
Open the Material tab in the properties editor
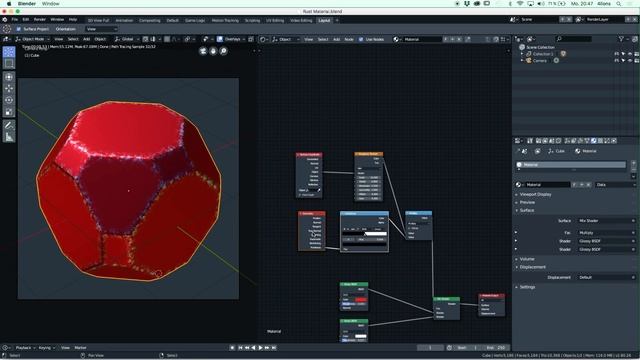point(594,141)
